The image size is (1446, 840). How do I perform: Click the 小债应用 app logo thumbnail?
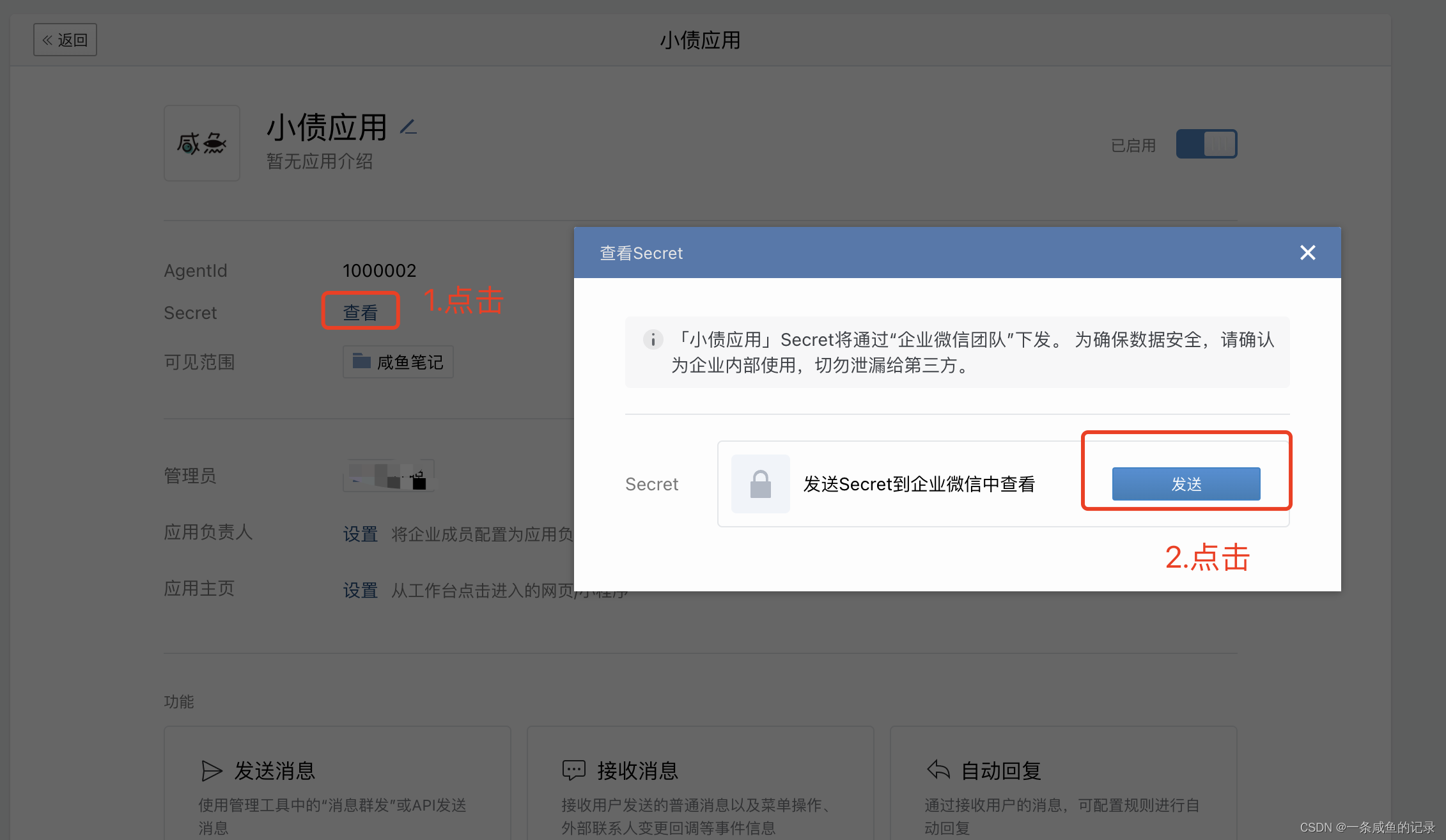[202, 143]
